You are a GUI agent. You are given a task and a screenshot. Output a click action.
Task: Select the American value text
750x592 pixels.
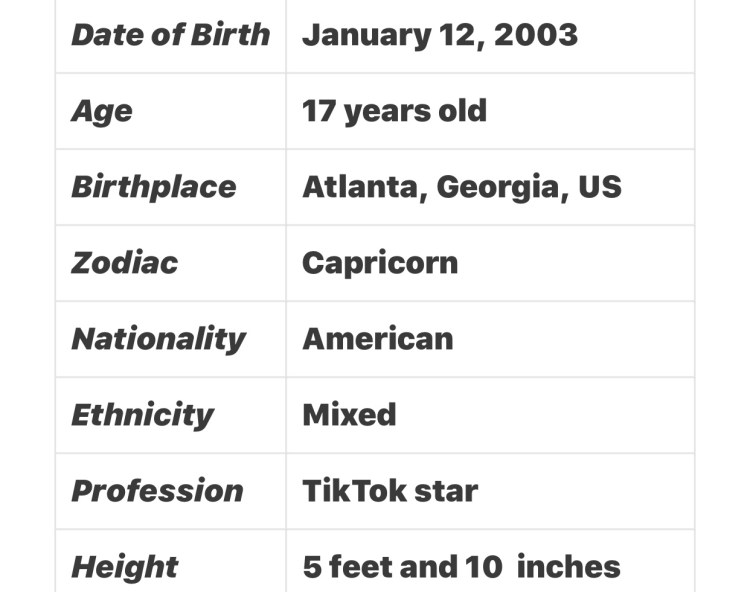pos(377,339)
